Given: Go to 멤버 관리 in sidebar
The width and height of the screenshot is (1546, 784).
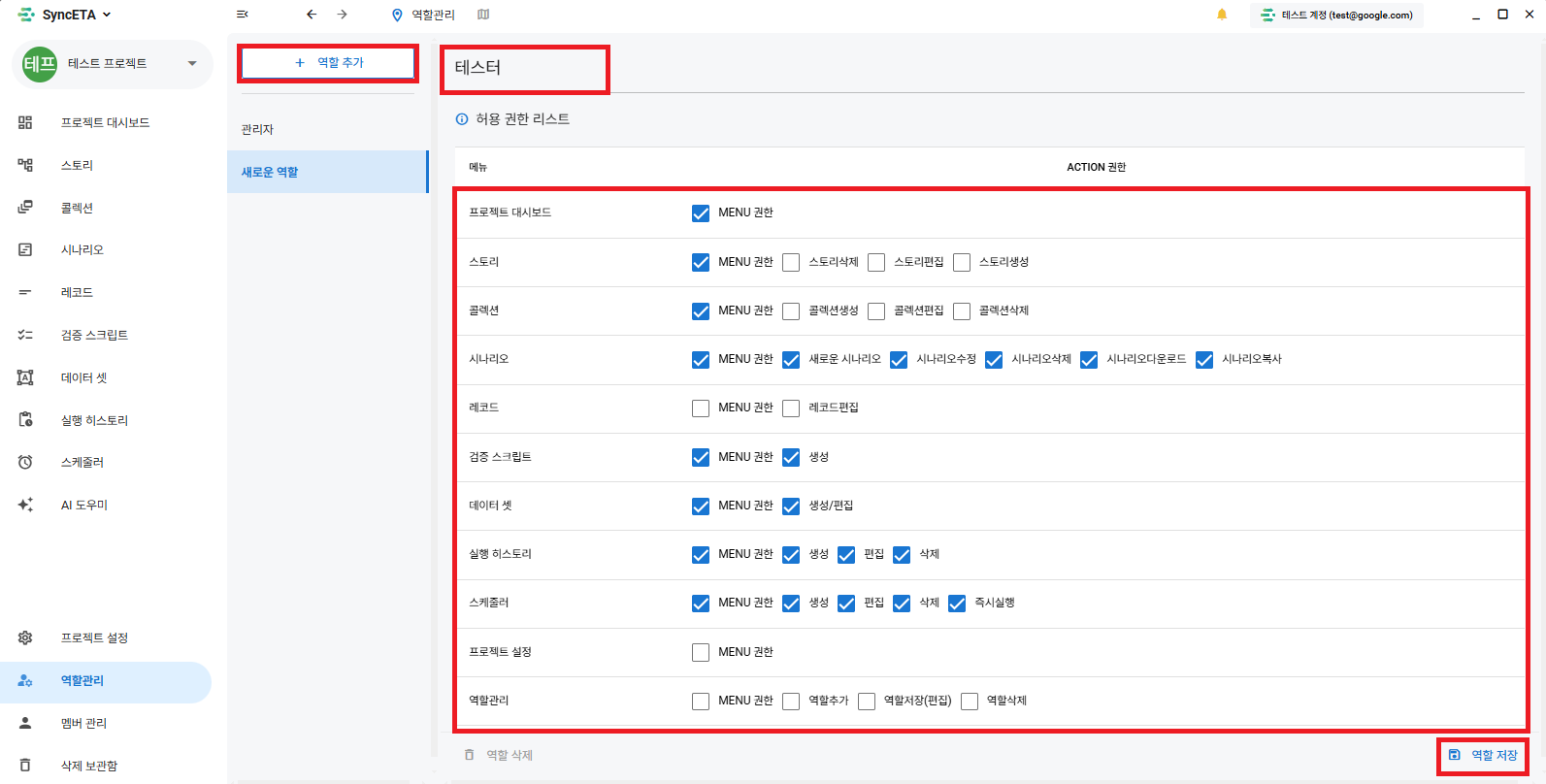Looking at the screenshot, I should (x=84, y=723).
